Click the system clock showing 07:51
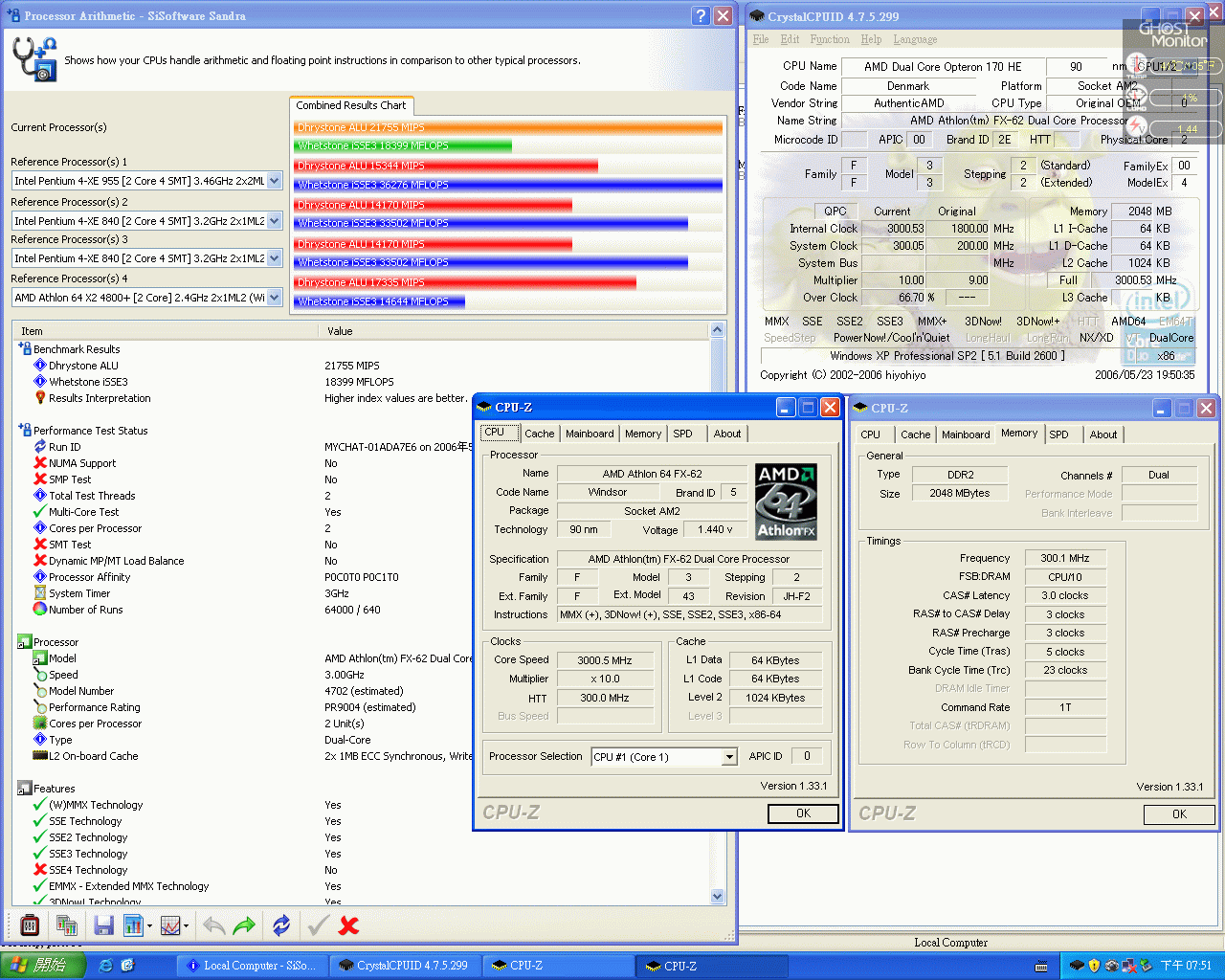The height and width of the screenshot is (980, 1225). pos(1186,966)
